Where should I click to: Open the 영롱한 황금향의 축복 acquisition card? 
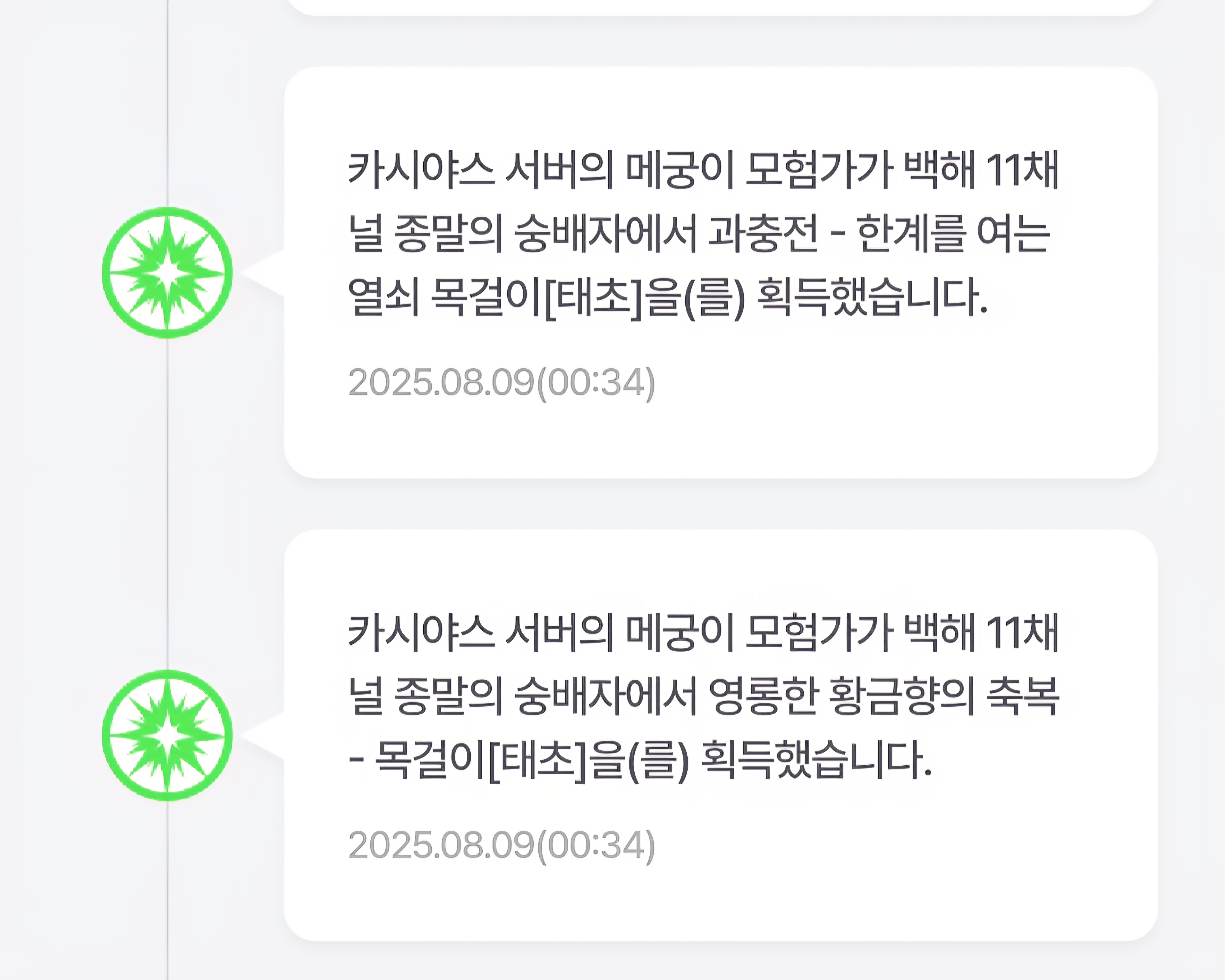(721, 735)
